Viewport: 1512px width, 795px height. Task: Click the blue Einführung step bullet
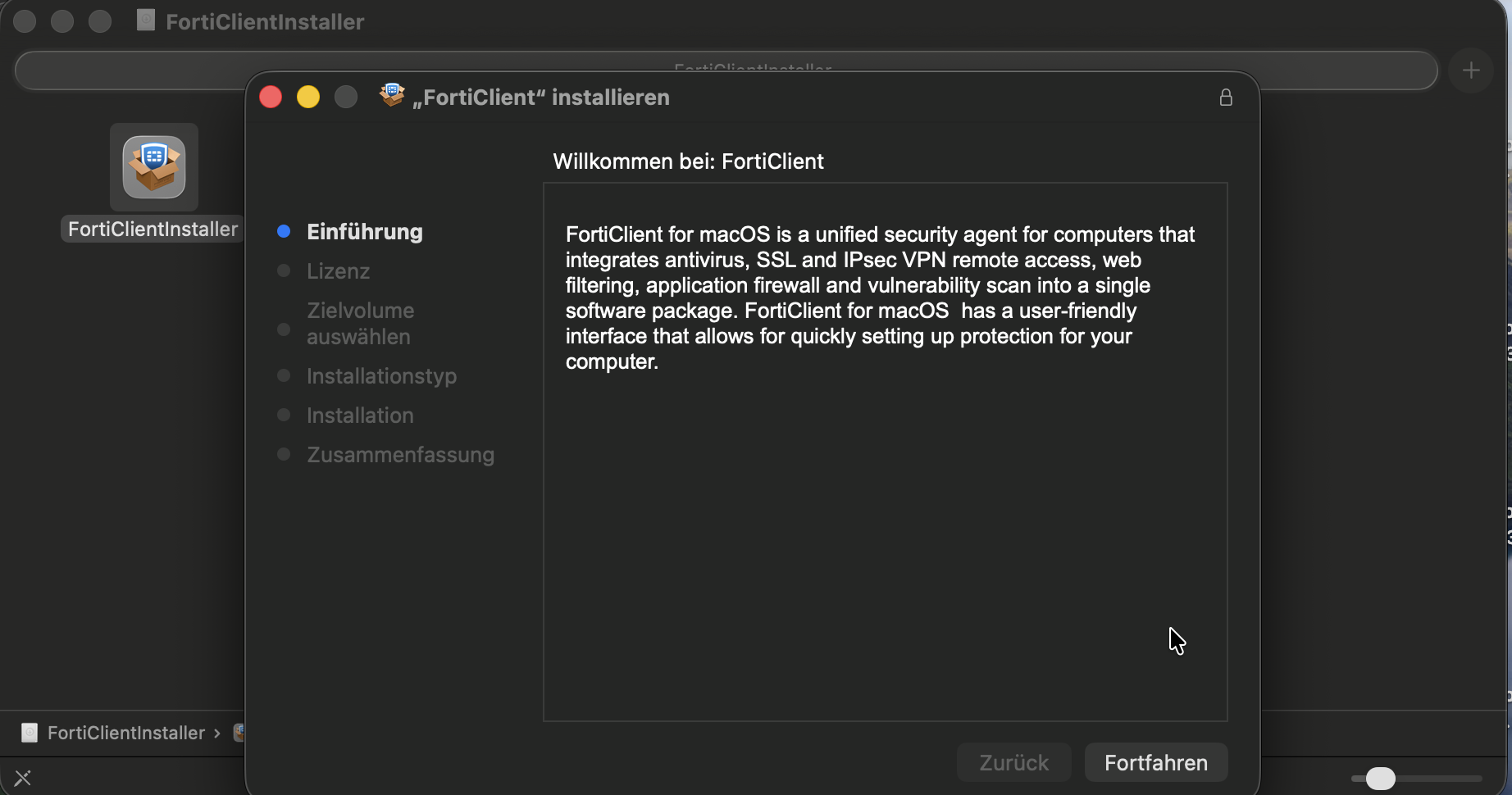coord(284,232)
